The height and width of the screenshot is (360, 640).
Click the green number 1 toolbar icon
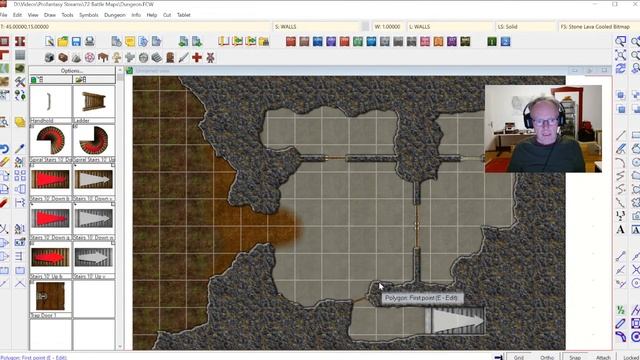pos(492,41)
